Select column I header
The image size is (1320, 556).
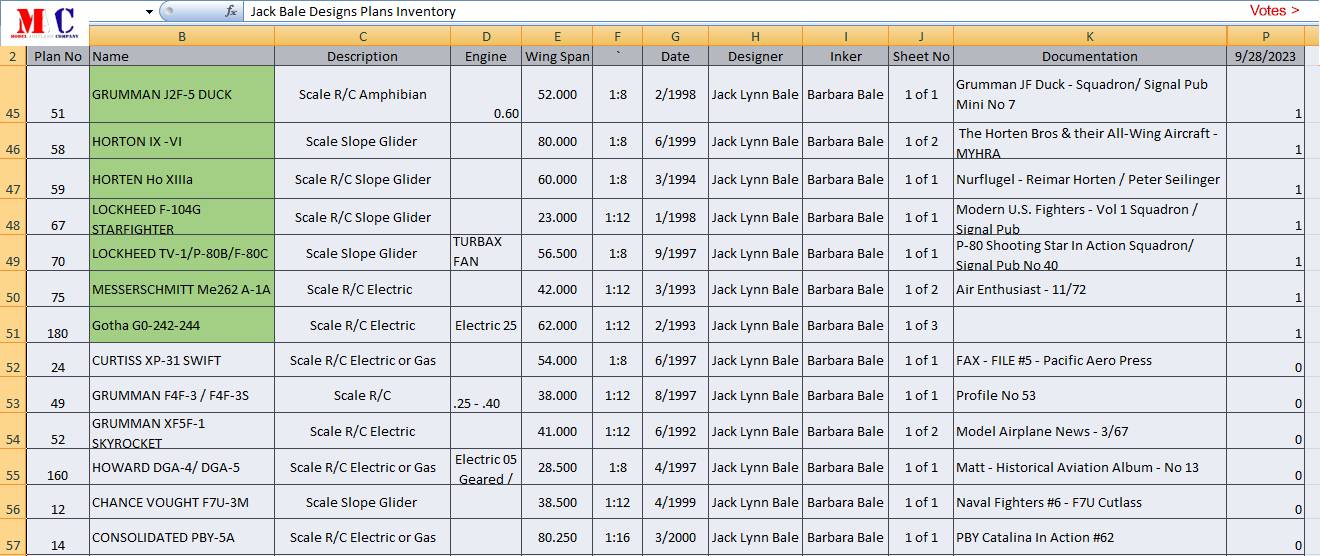pos(846,36)
